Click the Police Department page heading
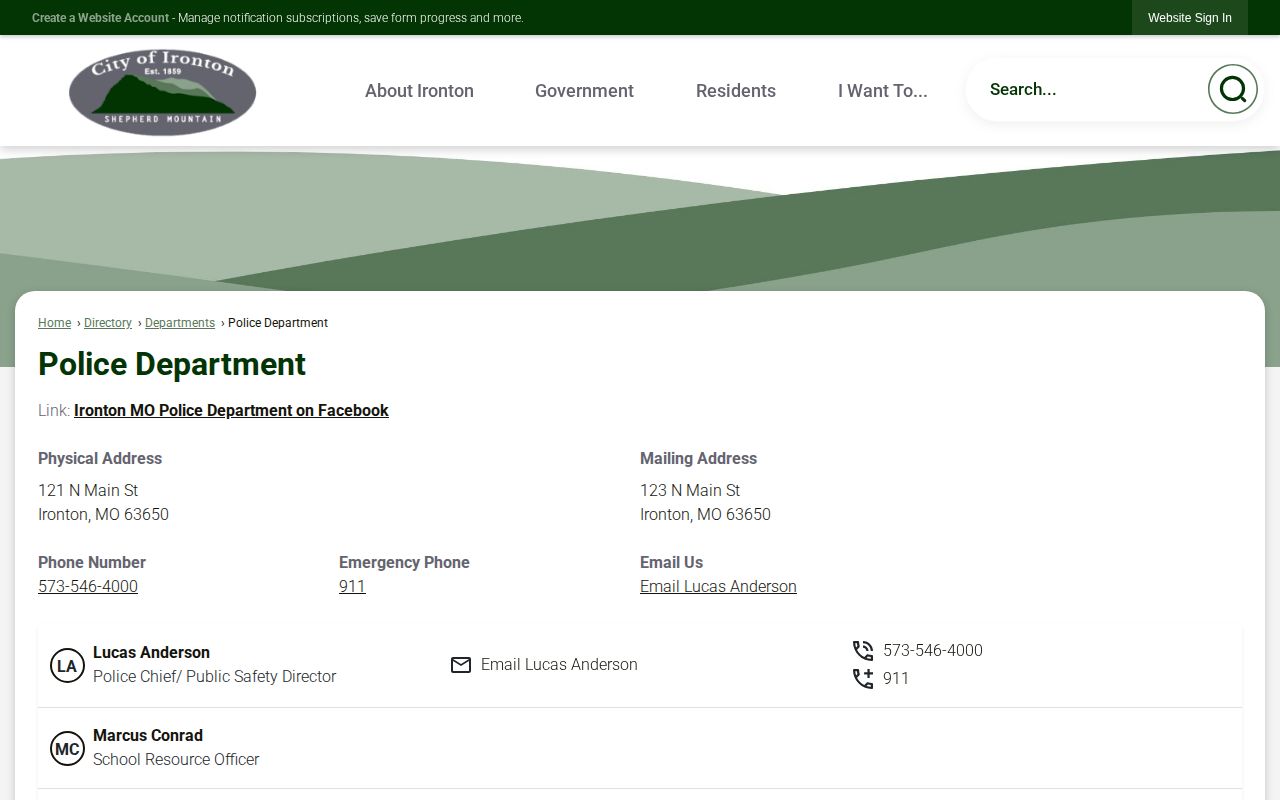This screenshot has height=800, width=1280. tap(172, 364)
